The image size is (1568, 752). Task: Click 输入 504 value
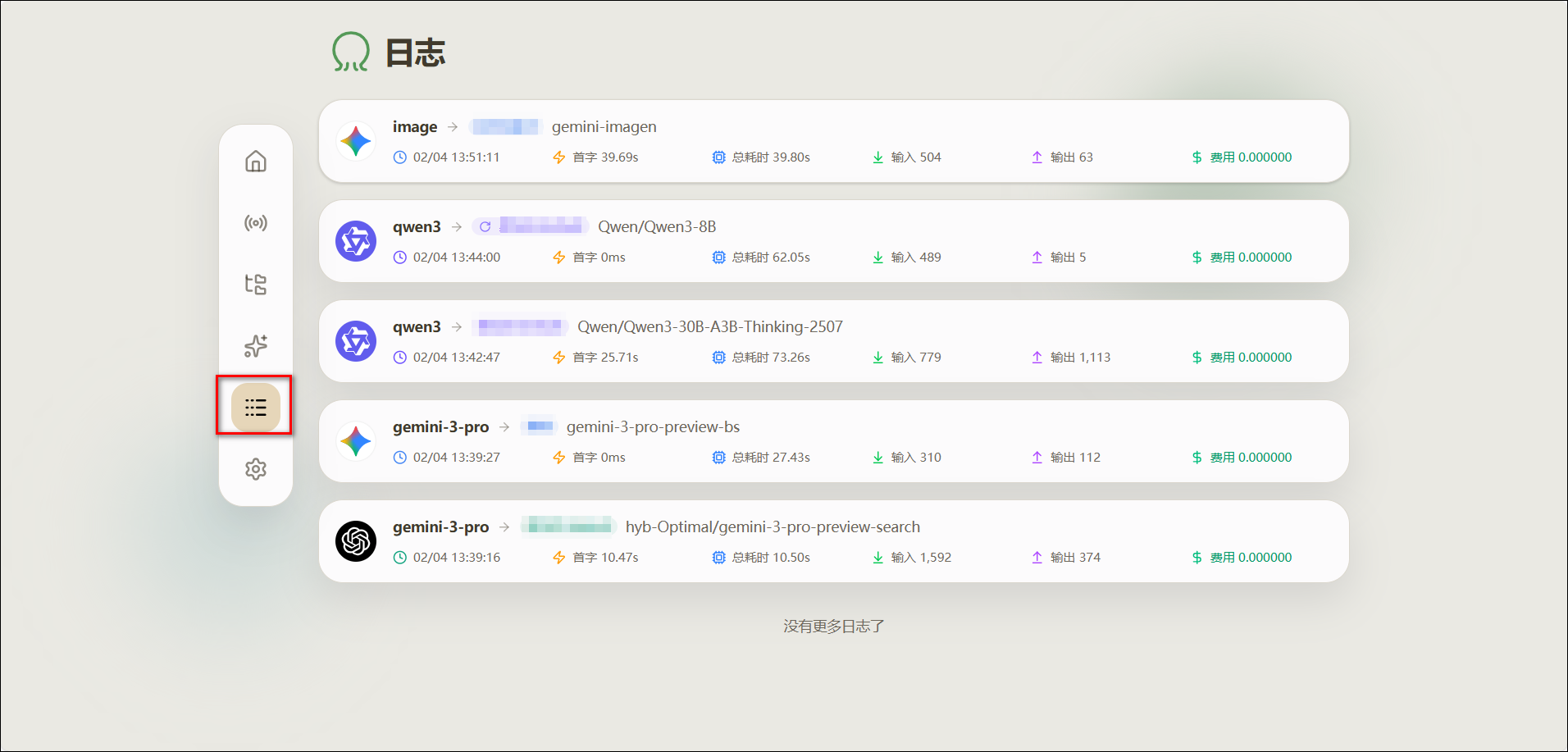pyautogui.click(x=916, y=157)
